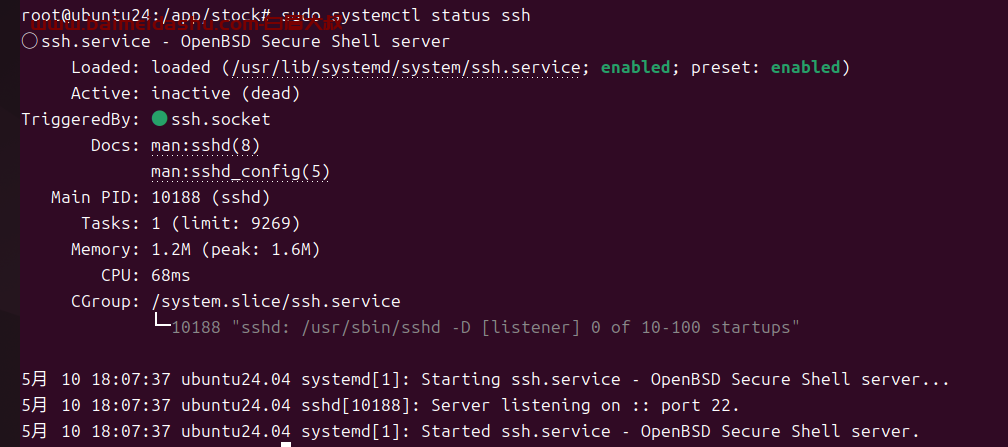Click the hollow circle status indicator before ssh.service
Image resolution: width=1008 pixels, height=447 pixels.
pos(30,42)
